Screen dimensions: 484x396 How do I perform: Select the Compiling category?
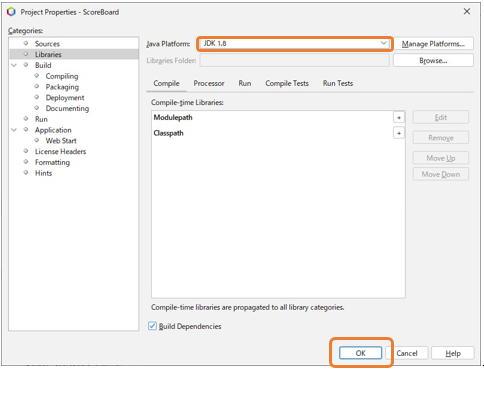[x=62, y=76]
